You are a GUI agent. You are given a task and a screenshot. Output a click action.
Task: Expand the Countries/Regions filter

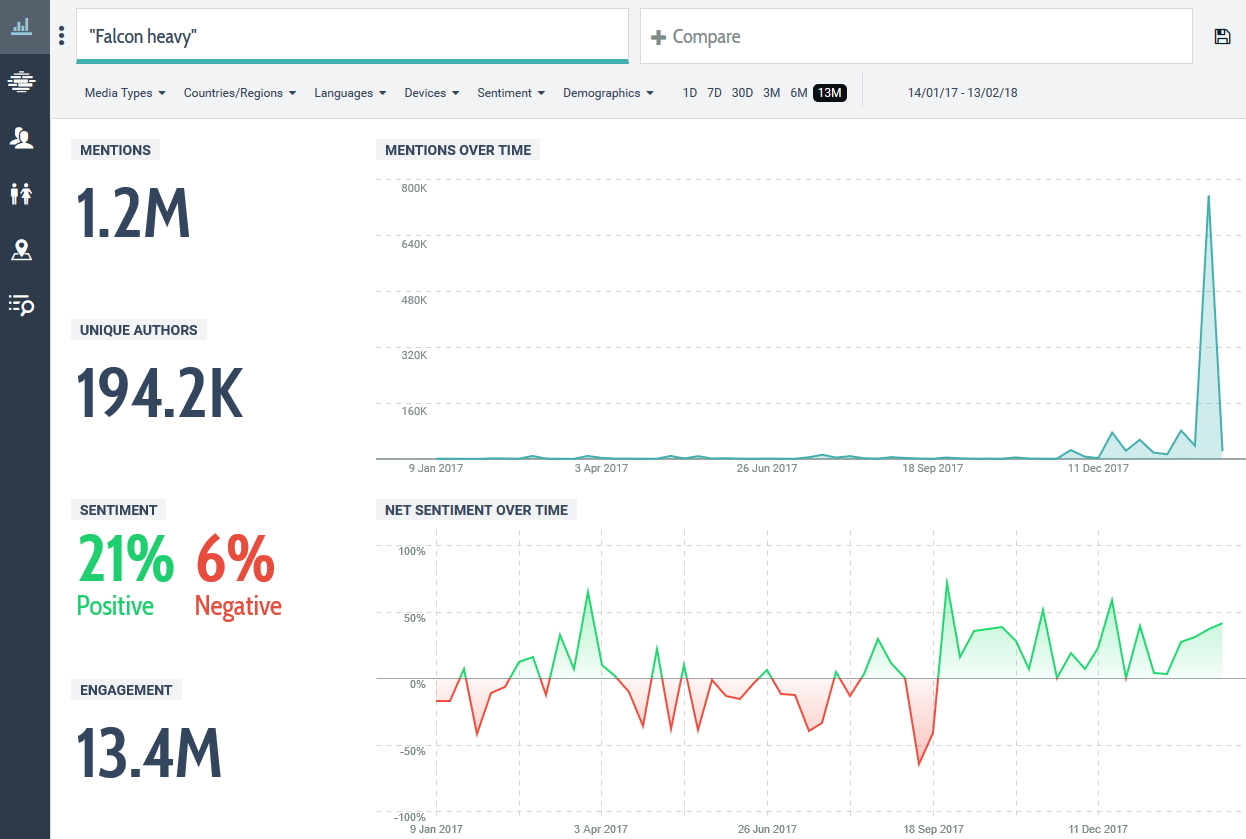pyautogui.click(x=240, y=93)
